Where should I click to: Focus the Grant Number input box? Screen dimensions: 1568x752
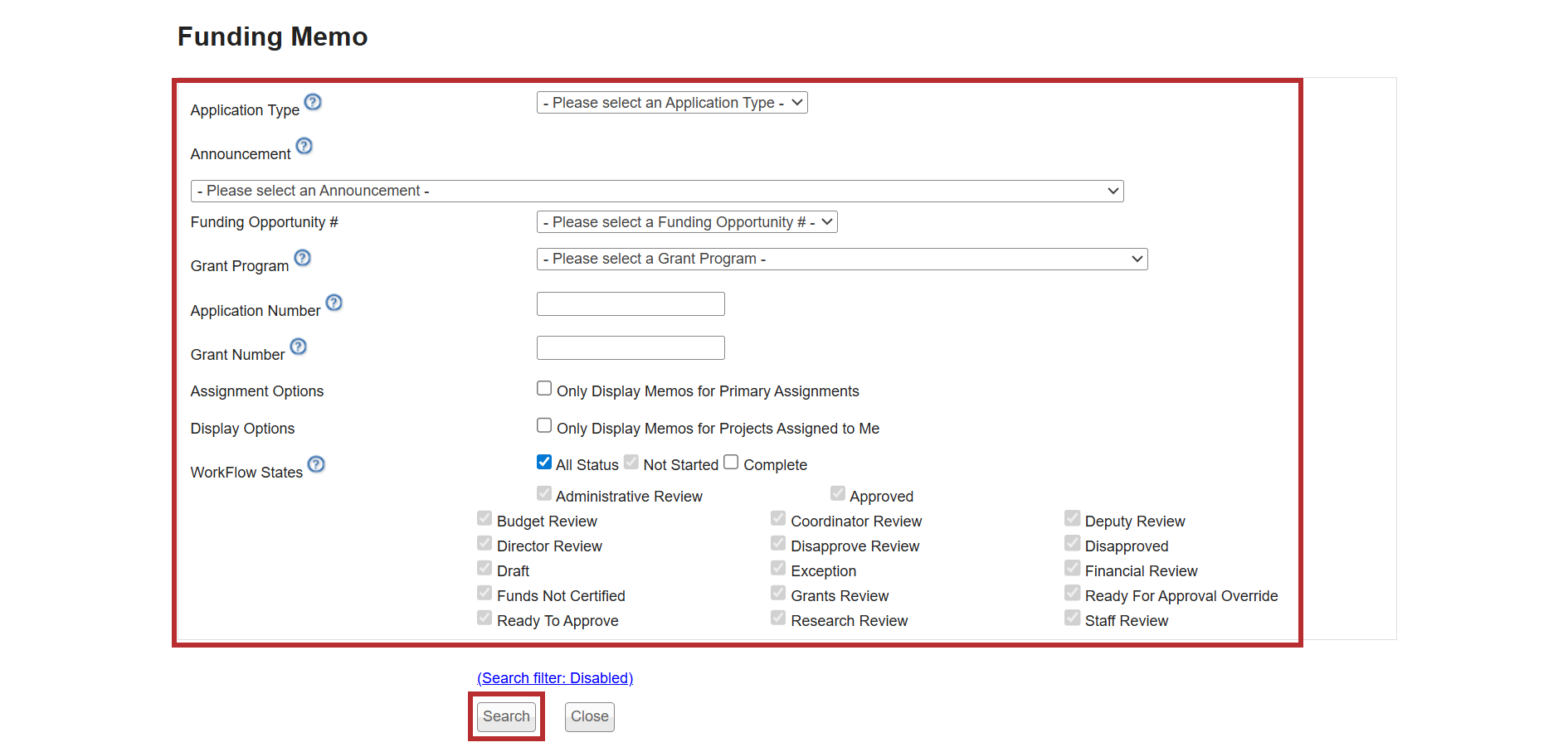[631, 348]
